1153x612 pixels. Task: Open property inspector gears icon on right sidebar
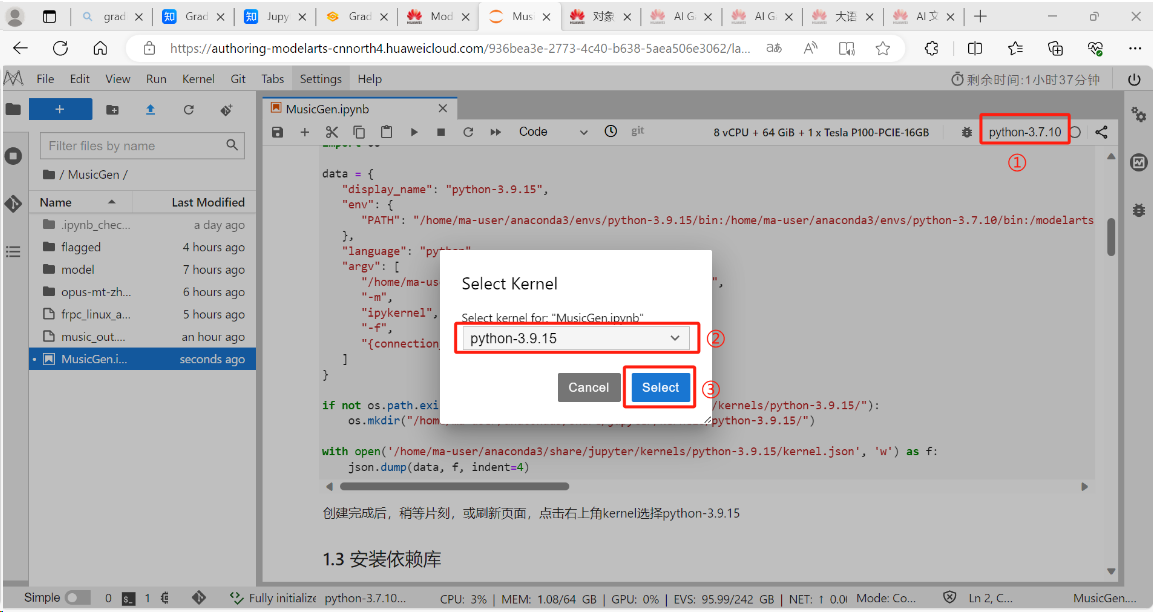click(1138, 114)
